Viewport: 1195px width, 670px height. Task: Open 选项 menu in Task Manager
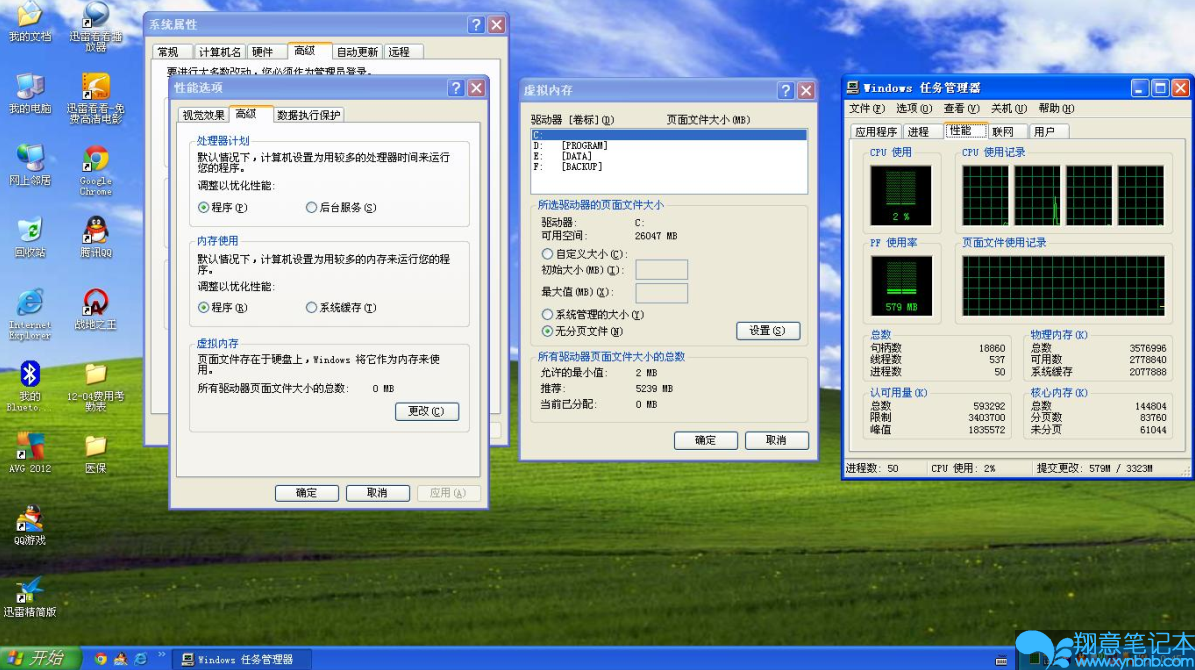pos(914,108)
